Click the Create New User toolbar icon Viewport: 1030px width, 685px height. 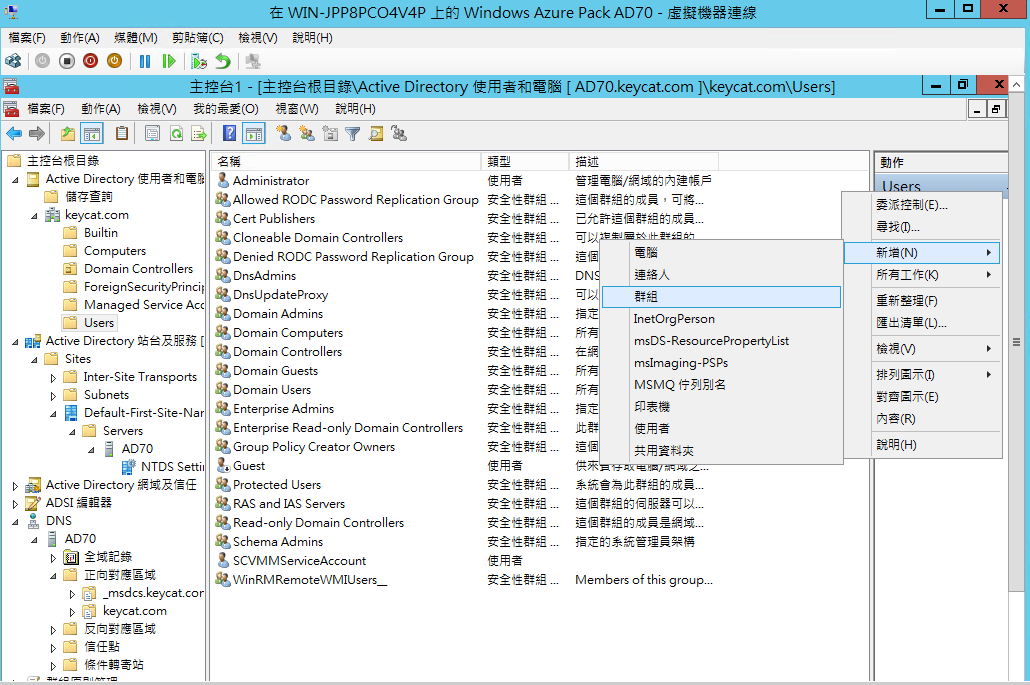[x=284, y=134]
